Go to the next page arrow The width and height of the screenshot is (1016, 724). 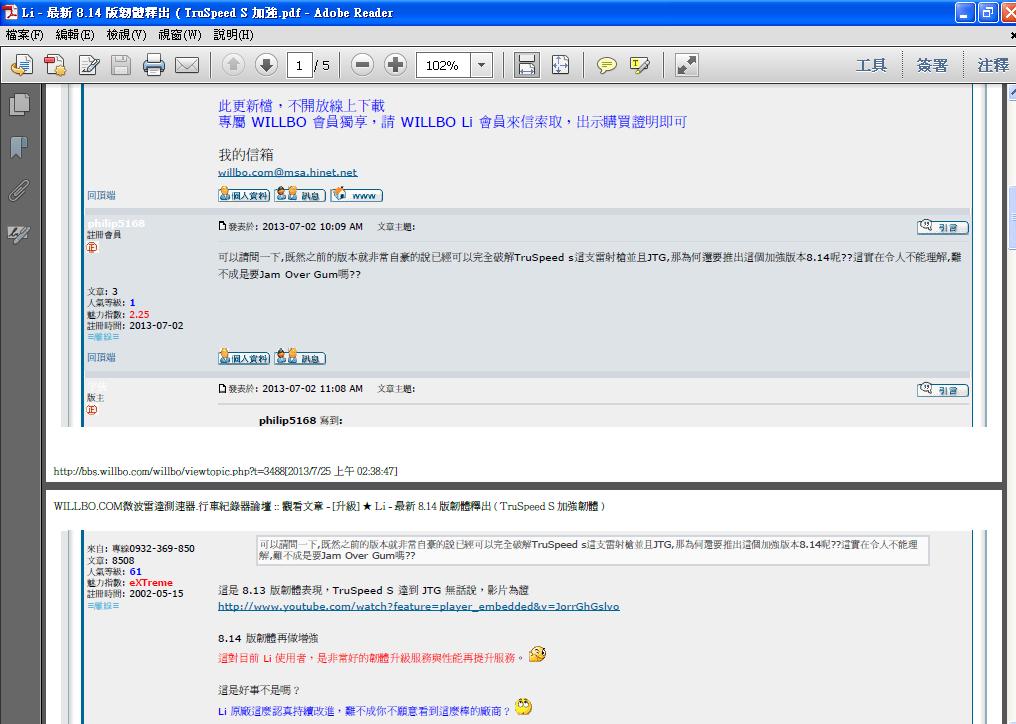pos(266,66)
